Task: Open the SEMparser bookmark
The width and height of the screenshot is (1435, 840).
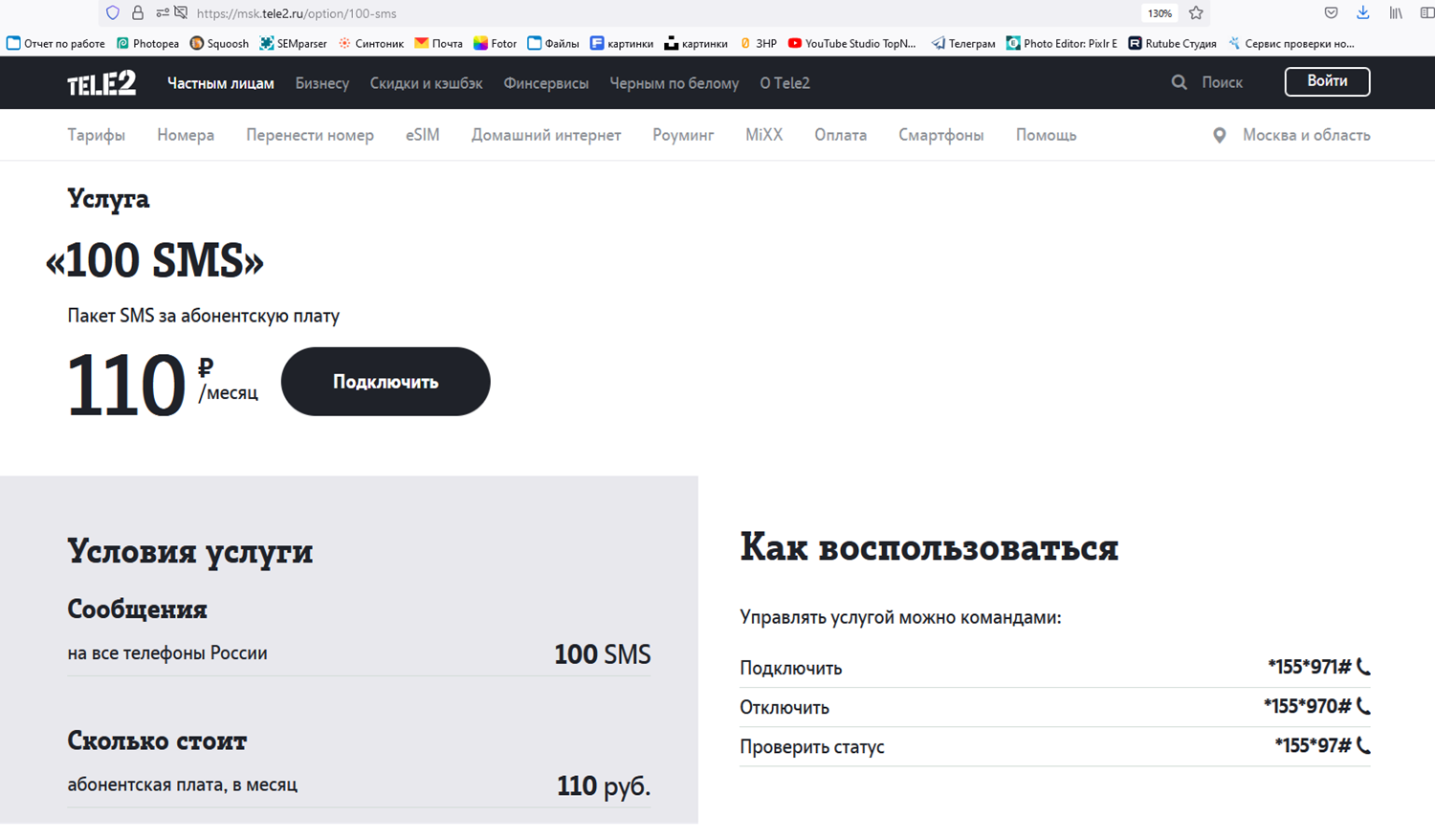Action: pyautogui.click(x=294, y=43)
